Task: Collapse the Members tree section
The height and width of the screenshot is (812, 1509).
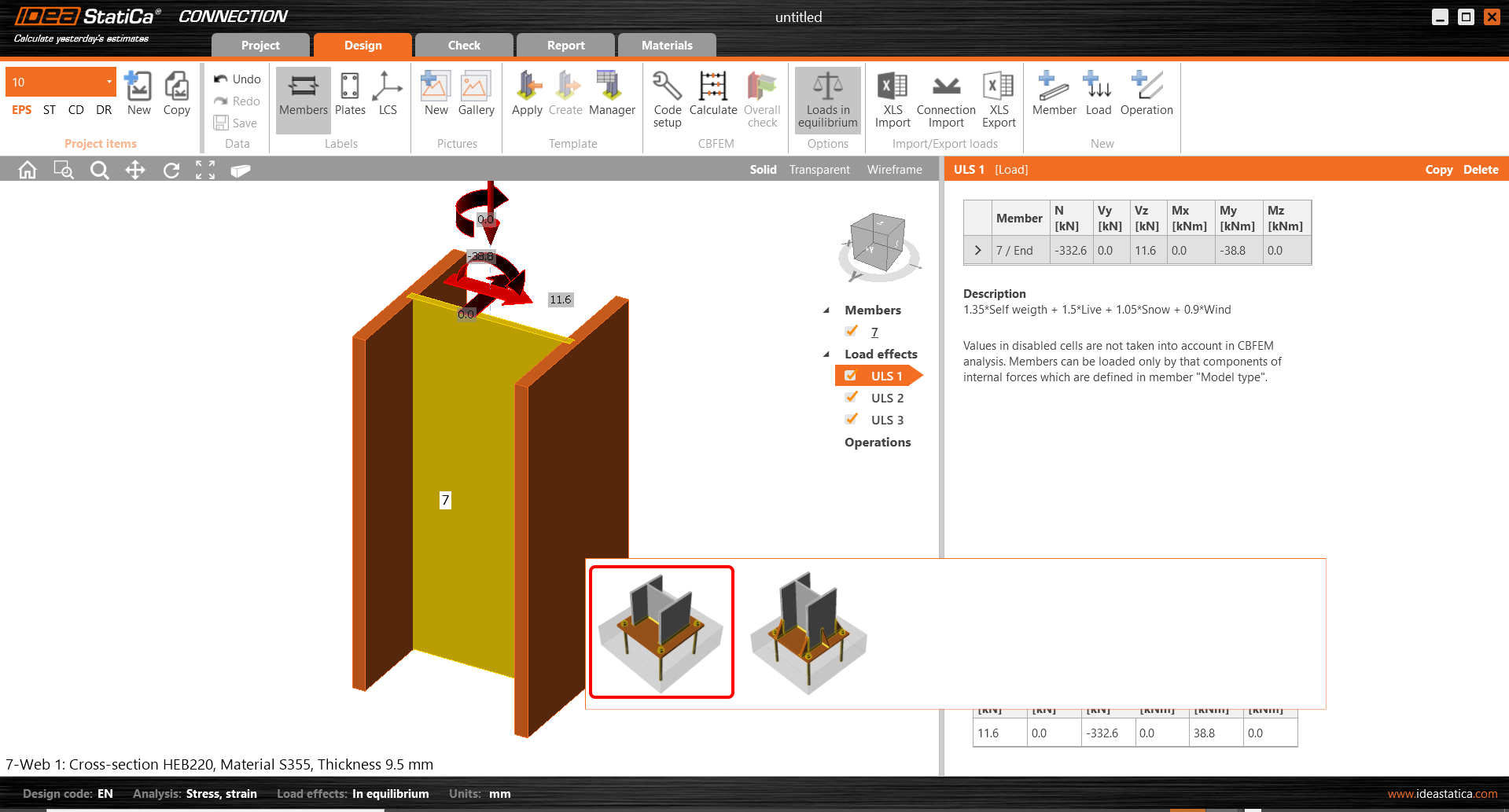Action: click(826, 310)
